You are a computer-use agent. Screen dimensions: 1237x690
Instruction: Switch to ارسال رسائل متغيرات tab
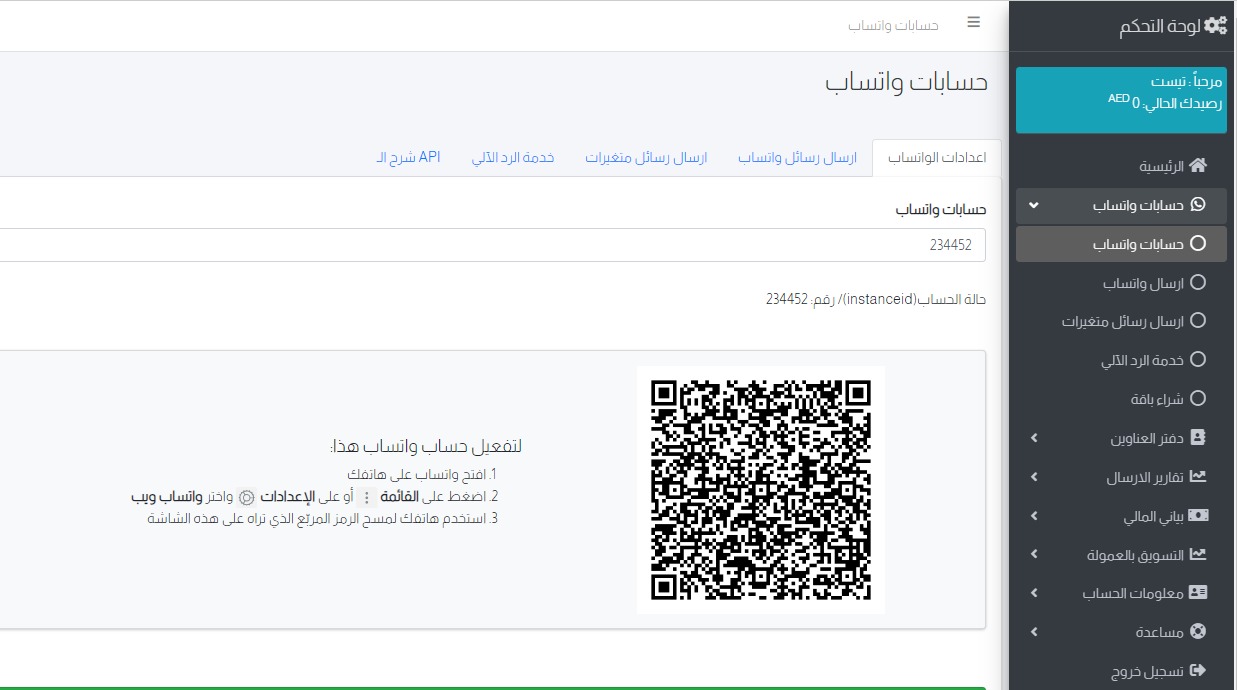tap(646, 158)
